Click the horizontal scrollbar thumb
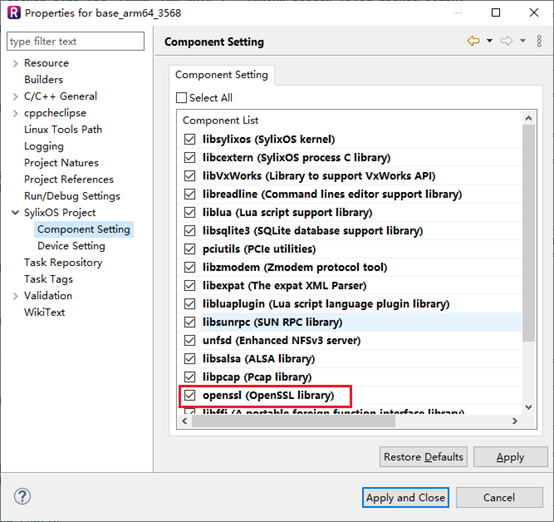The width and height of the screenshot is (554, 522). click(x=293, y=421)
